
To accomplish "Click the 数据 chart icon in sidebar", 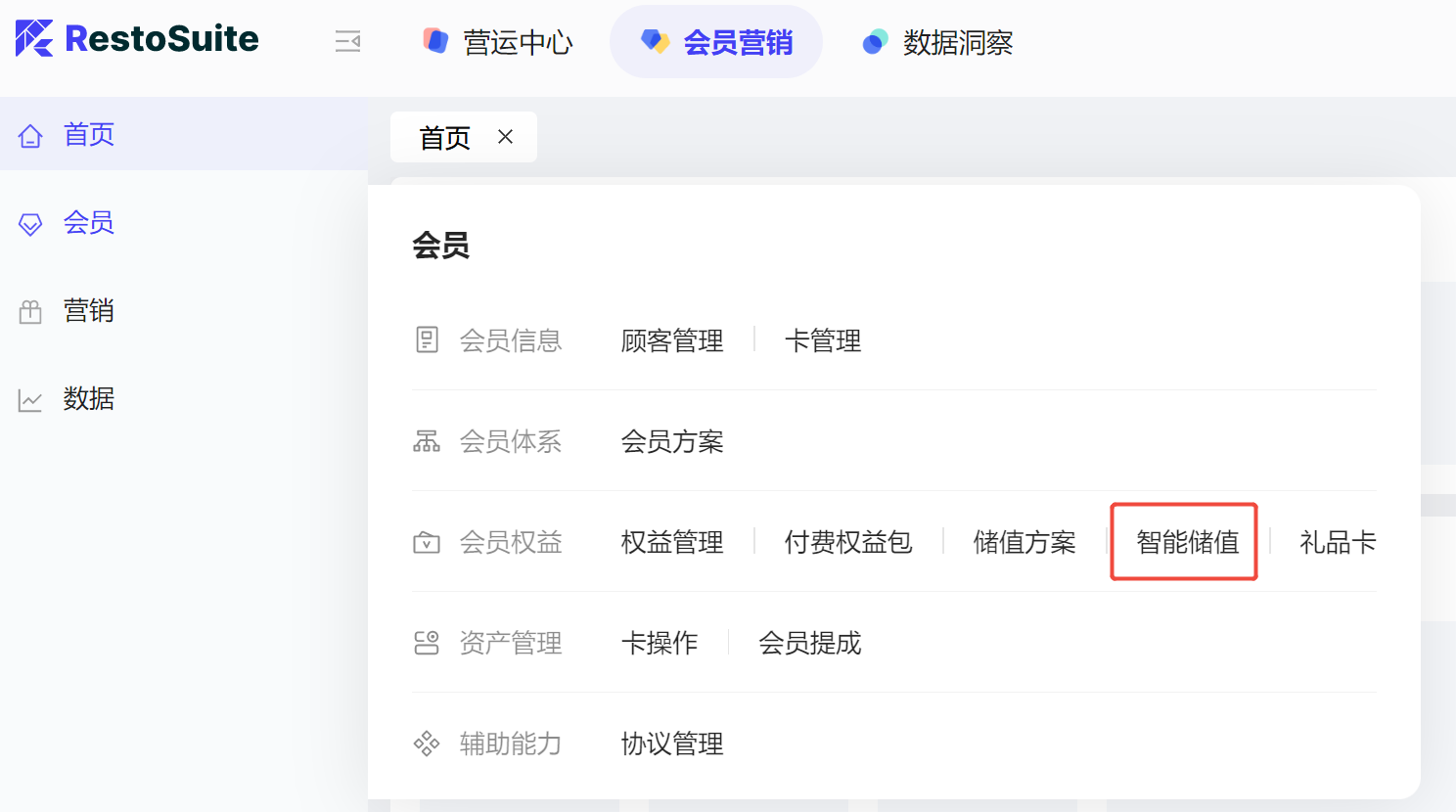I will click(30, 400).
